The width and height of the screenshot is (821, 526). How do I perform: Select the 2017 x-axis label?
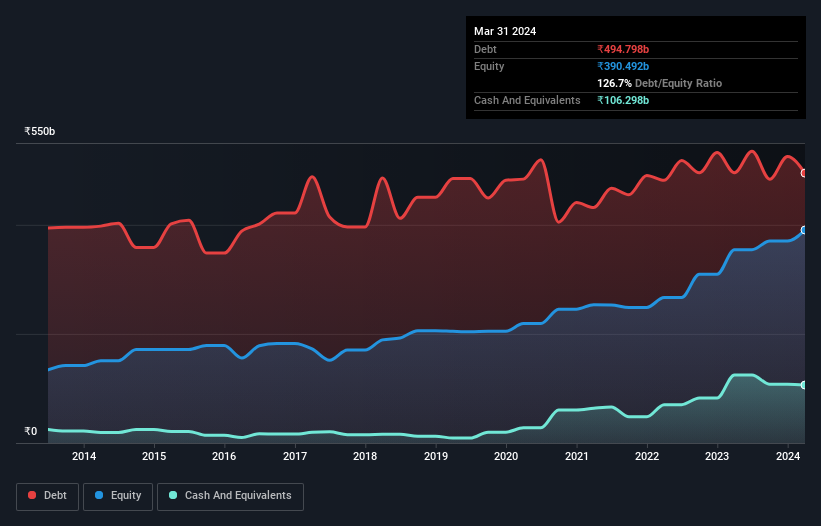[x=295, y=456]
